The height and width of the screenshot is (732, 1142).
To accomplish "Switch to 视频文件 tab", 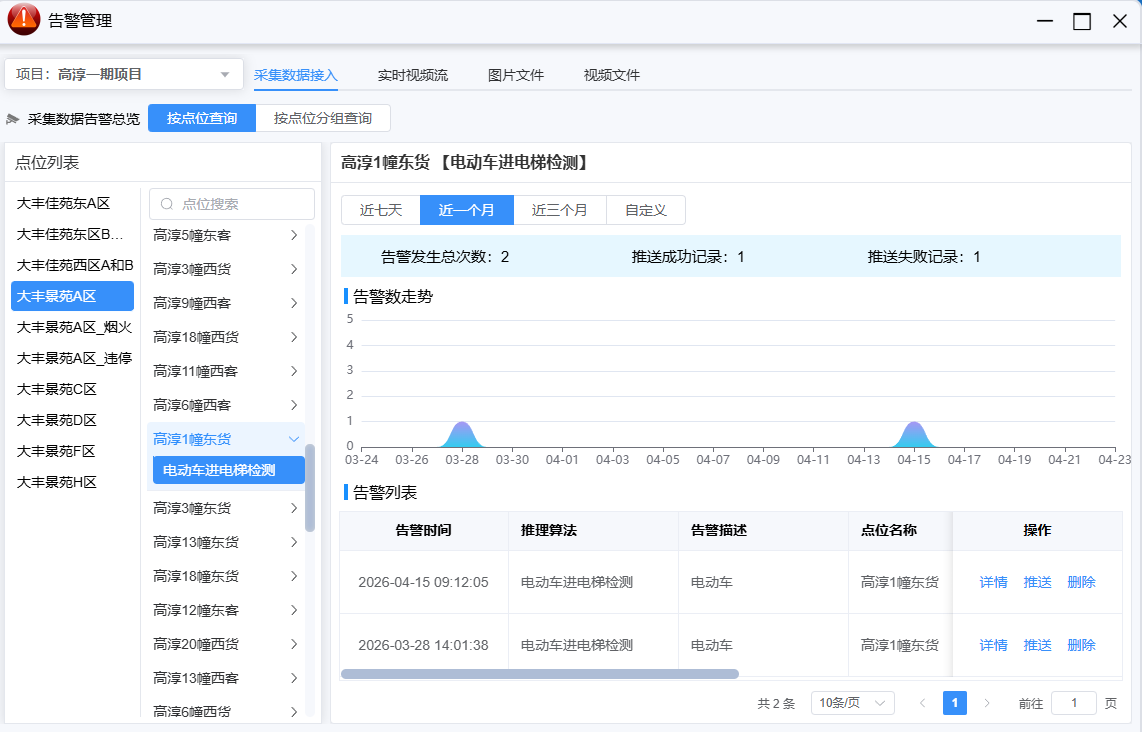I will 612,75.
